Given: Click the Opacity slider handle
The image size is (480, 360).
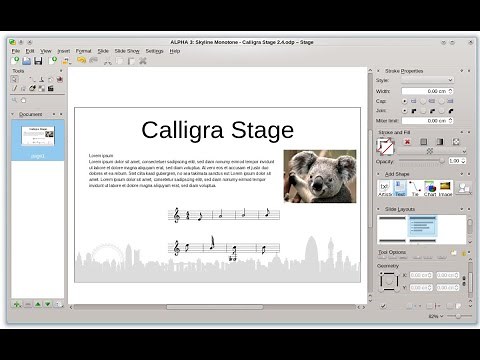Looking at the screenshot, I should 442,161.
